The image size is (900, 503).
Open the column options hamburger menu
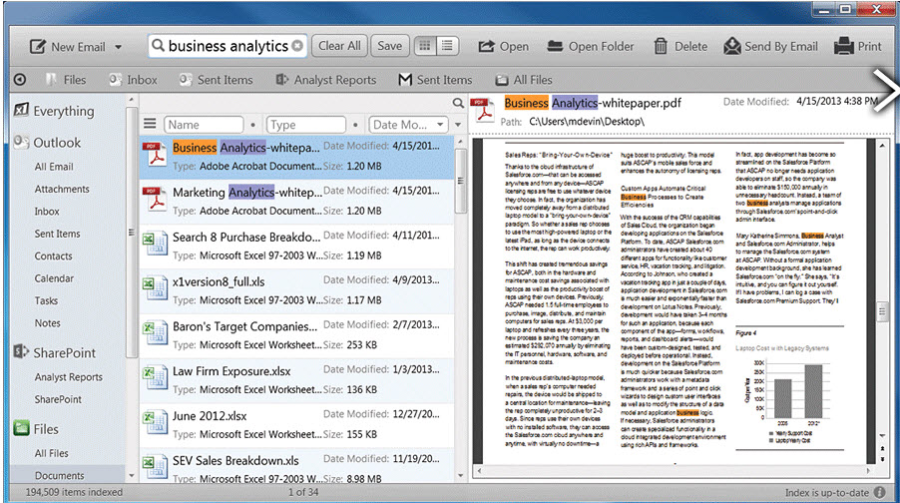150,124
